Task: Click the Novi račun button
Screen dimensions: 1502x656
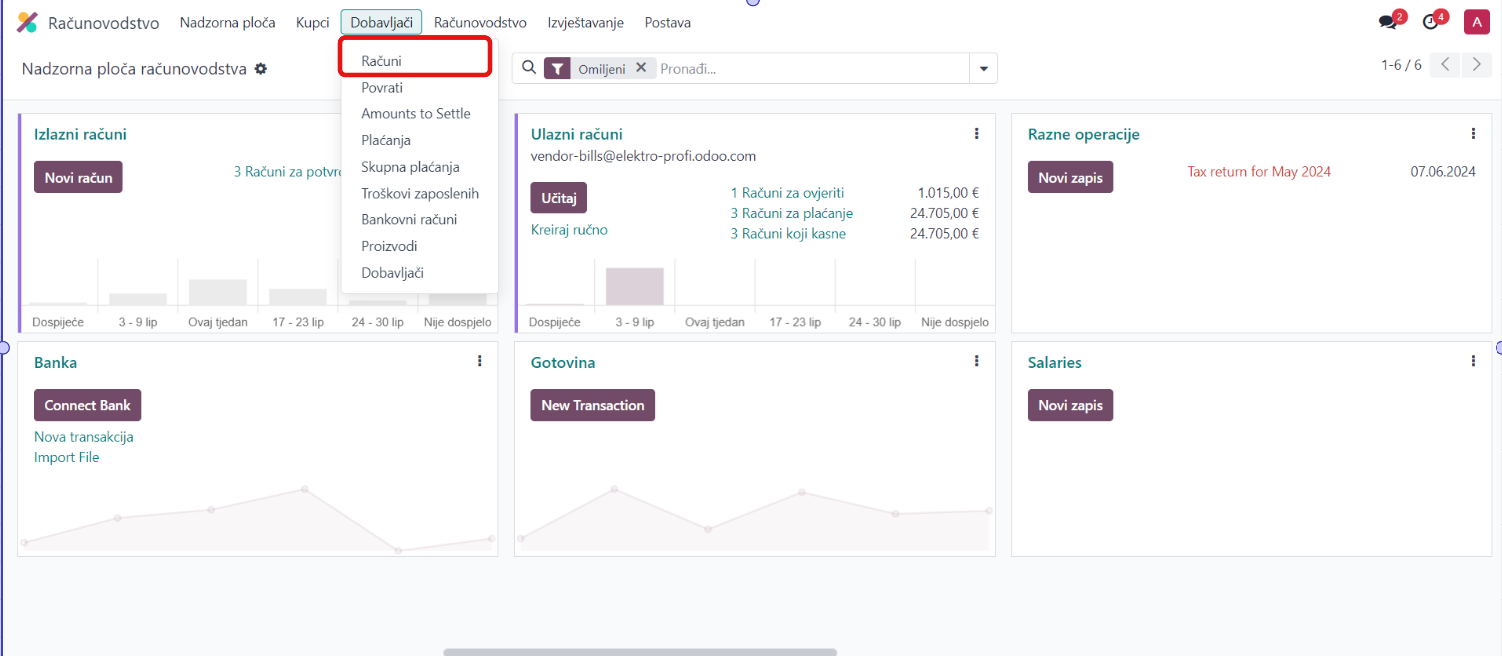Action: click(x=78, y=178)
